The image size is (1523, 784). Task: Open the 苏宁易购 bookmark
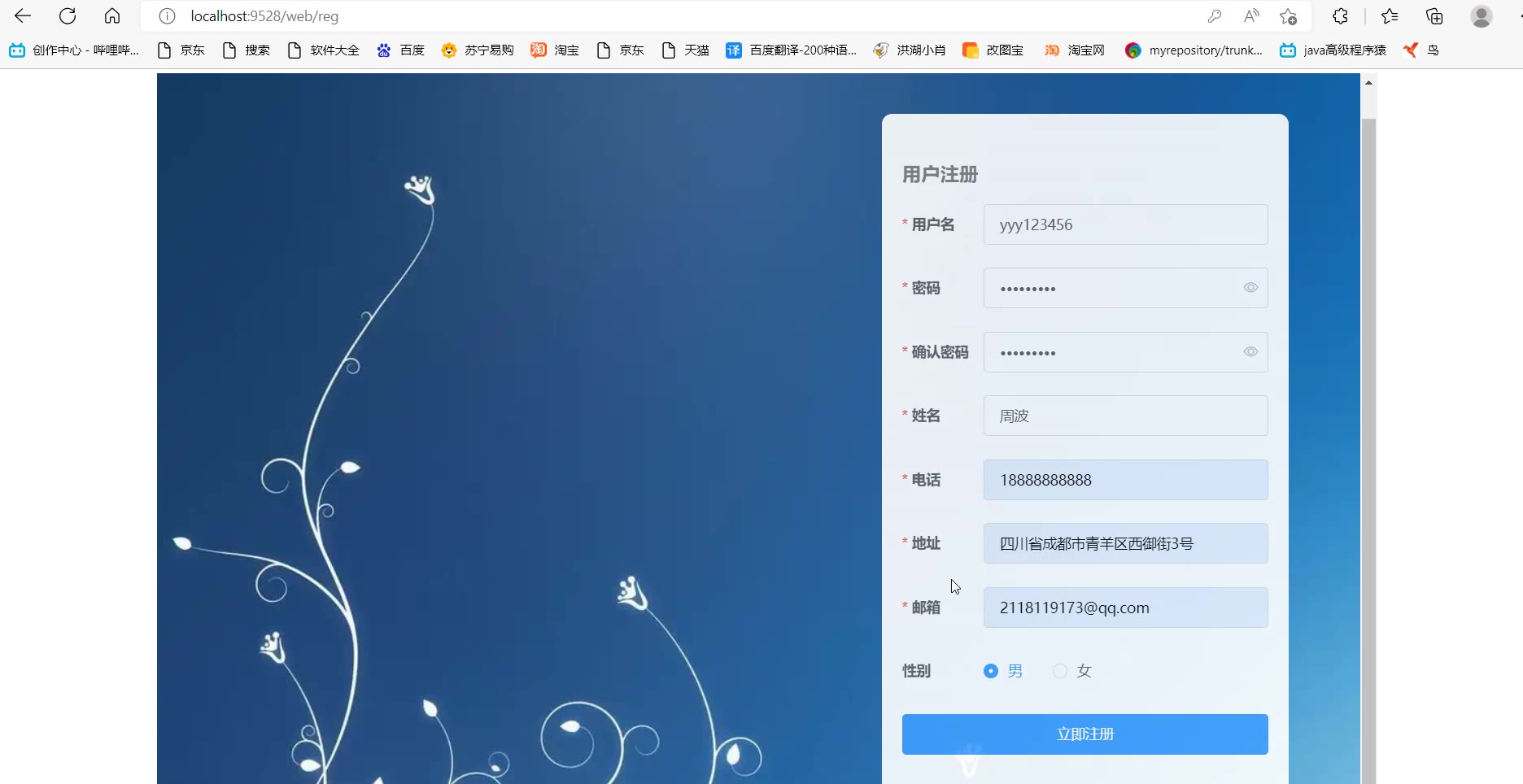(478, 50)
